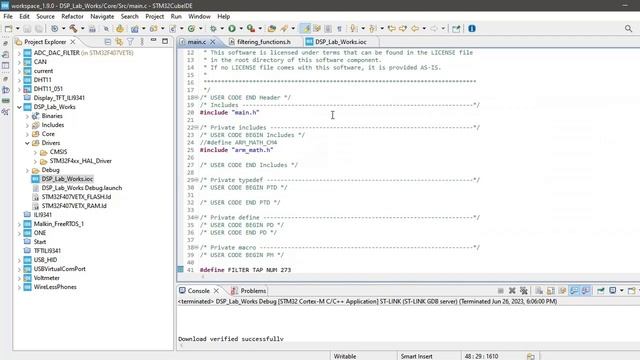
Task: Expand the ADC_DAC_FILTER project
Action: coord(19,53)
